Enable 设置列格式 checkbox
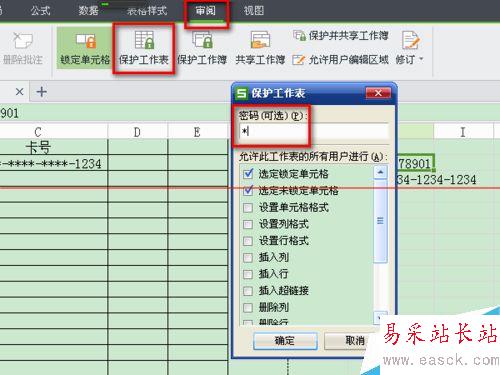Screen dimensions: 500x375 point(248,224)
